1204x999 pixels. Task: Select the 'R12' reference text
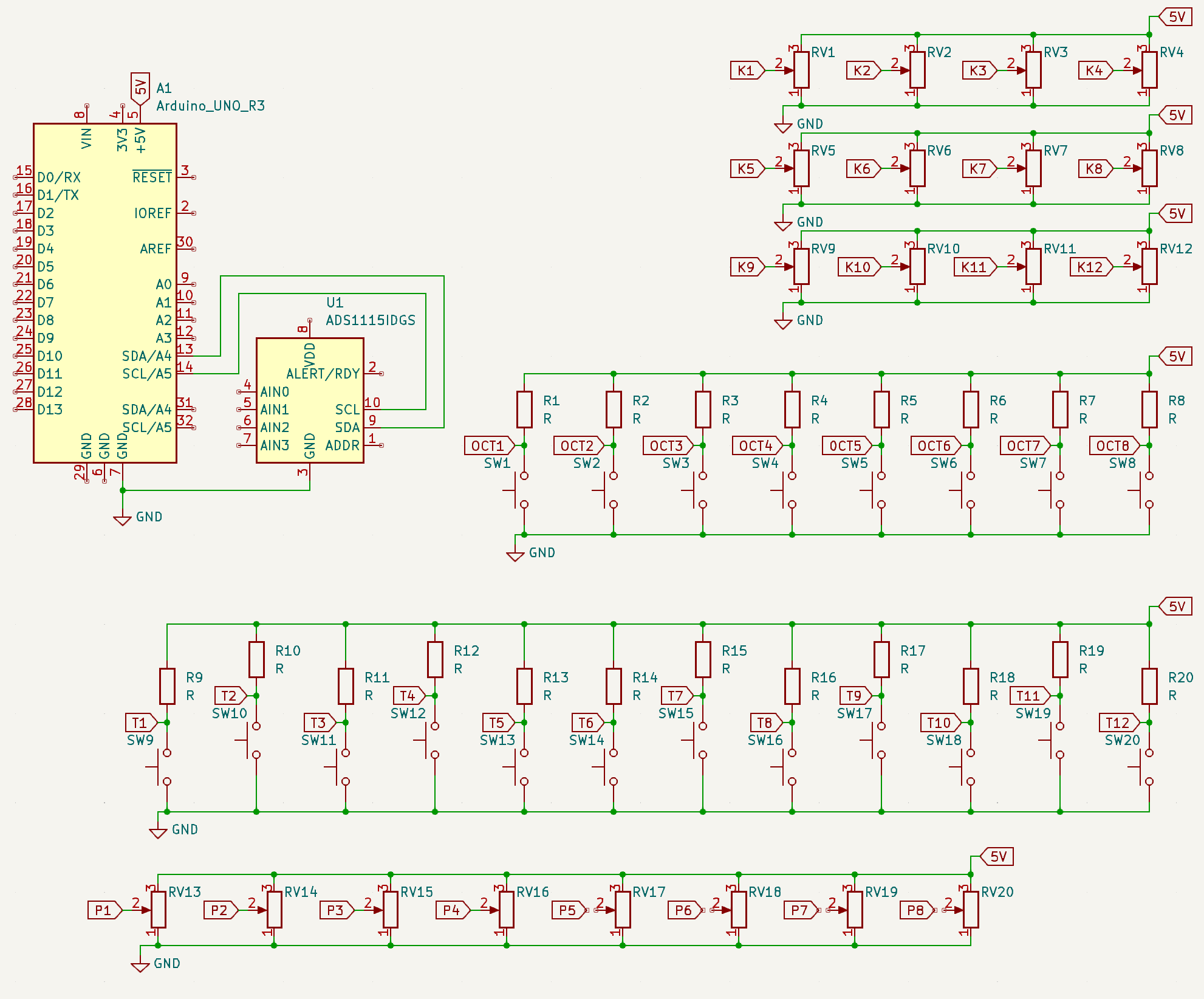[467, 651]
